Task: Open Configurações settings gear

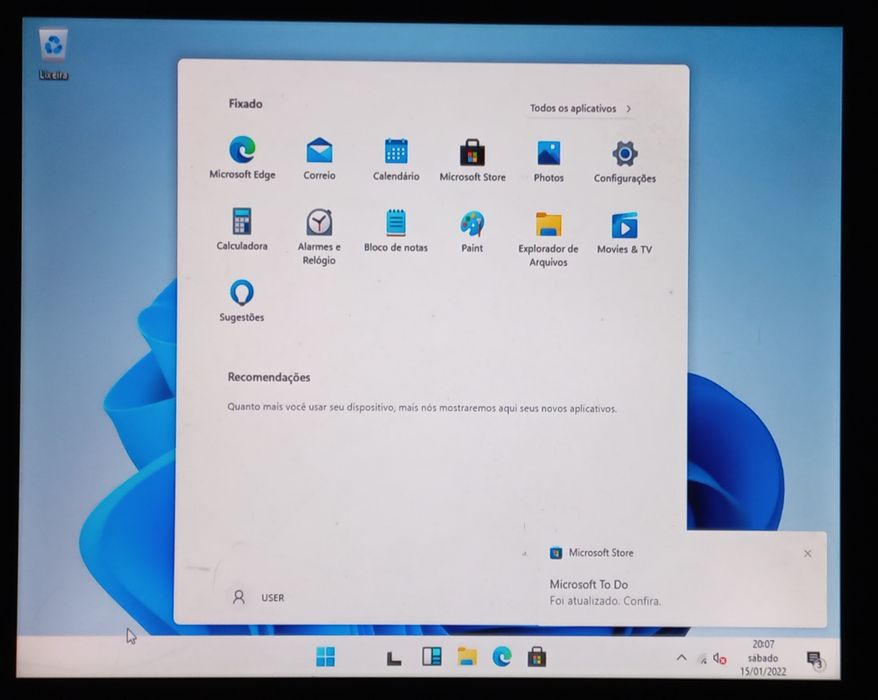Action: [624, 162]
